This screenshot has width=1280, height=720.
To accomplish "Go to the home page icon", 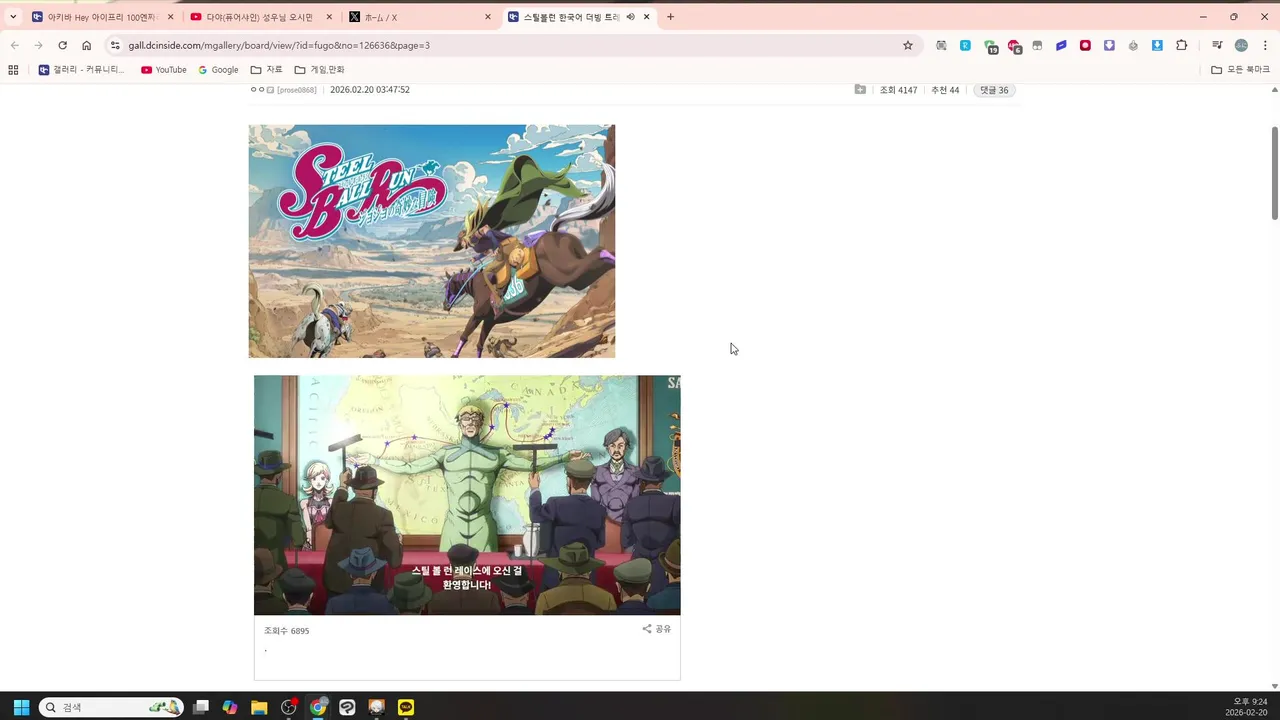I will (86, 45).
